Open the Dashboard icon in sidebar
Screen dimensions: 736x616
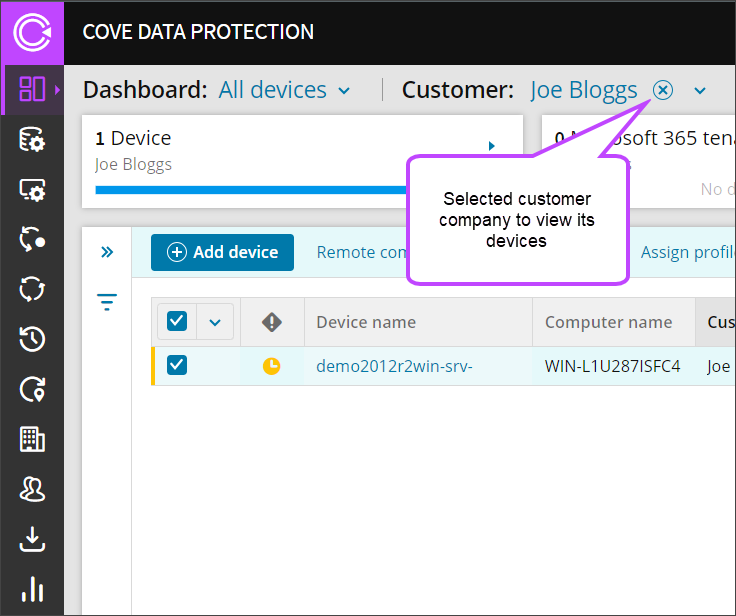[32, 89]
